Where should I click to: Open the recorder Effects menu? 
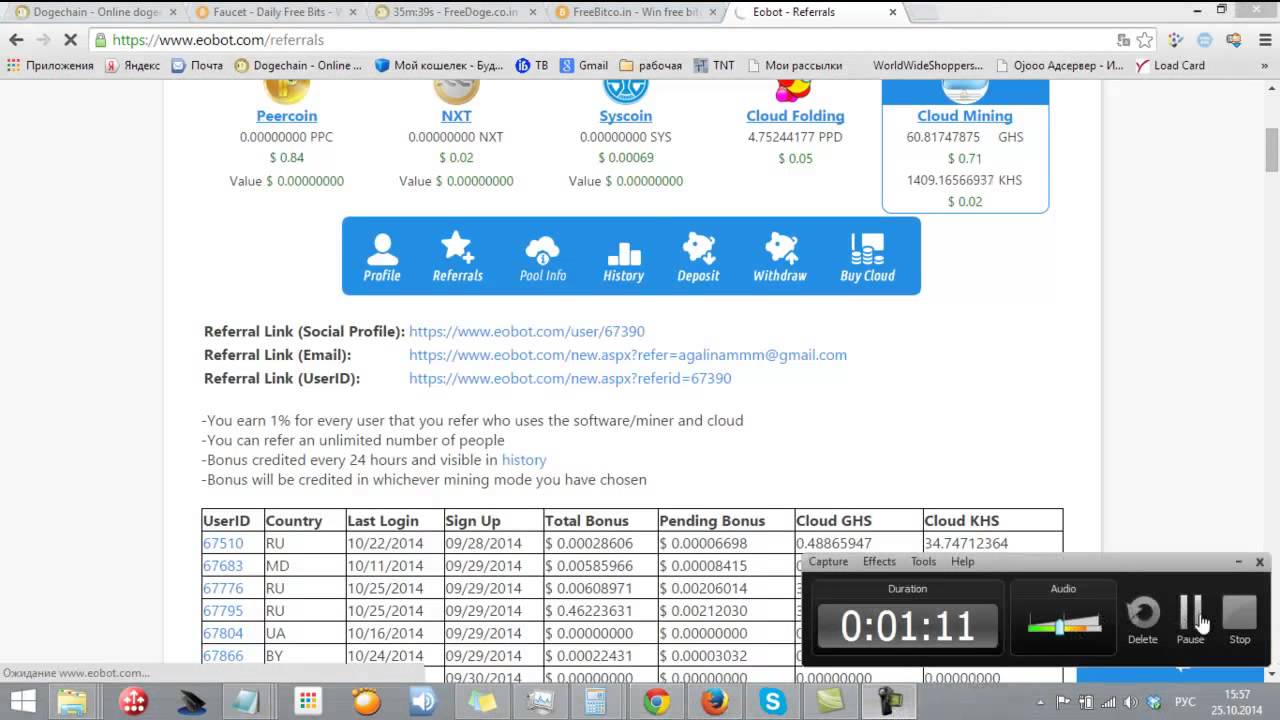879,562
